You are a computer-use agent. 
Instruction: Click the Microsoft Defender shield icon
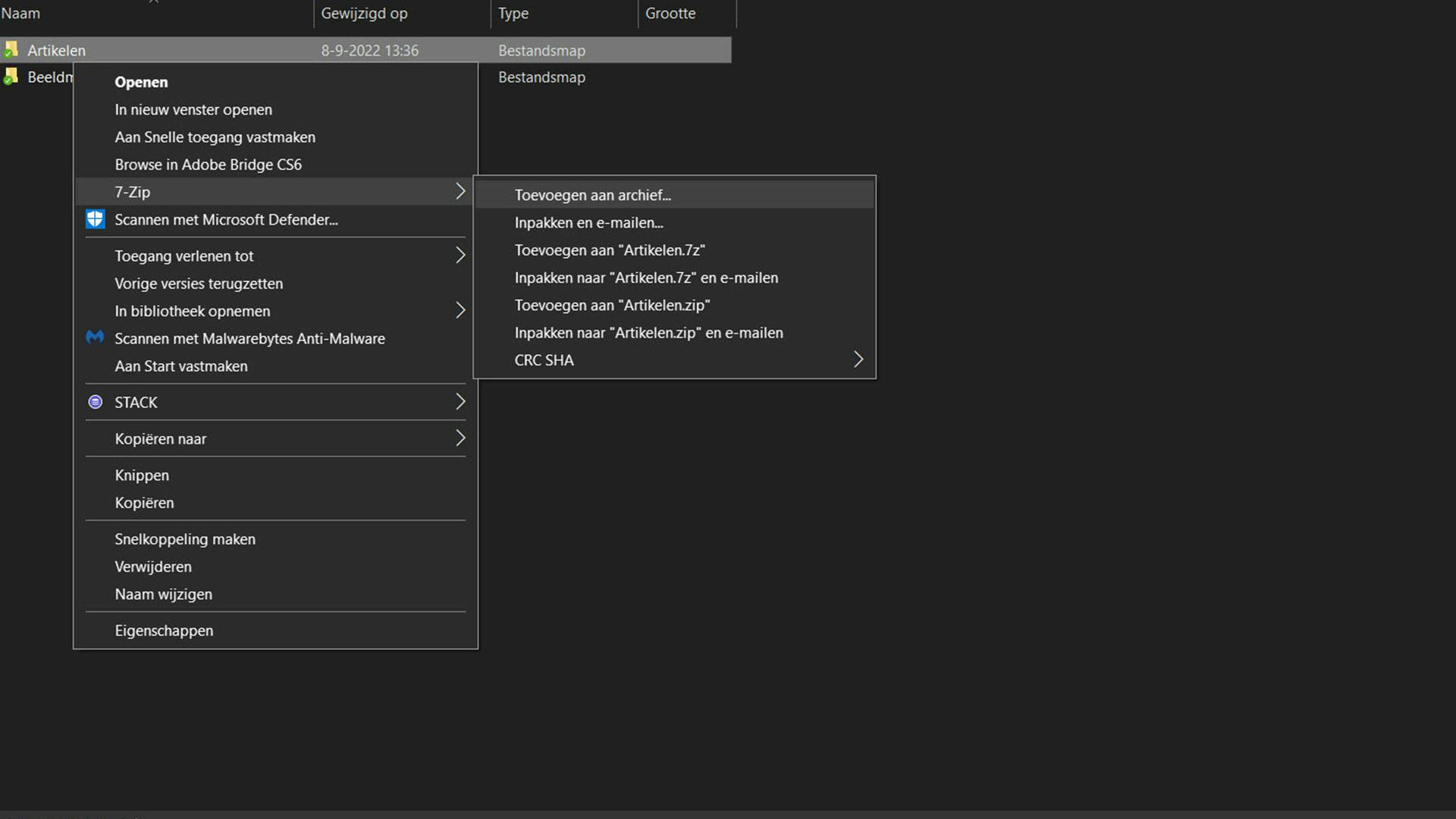coord(95,220)
